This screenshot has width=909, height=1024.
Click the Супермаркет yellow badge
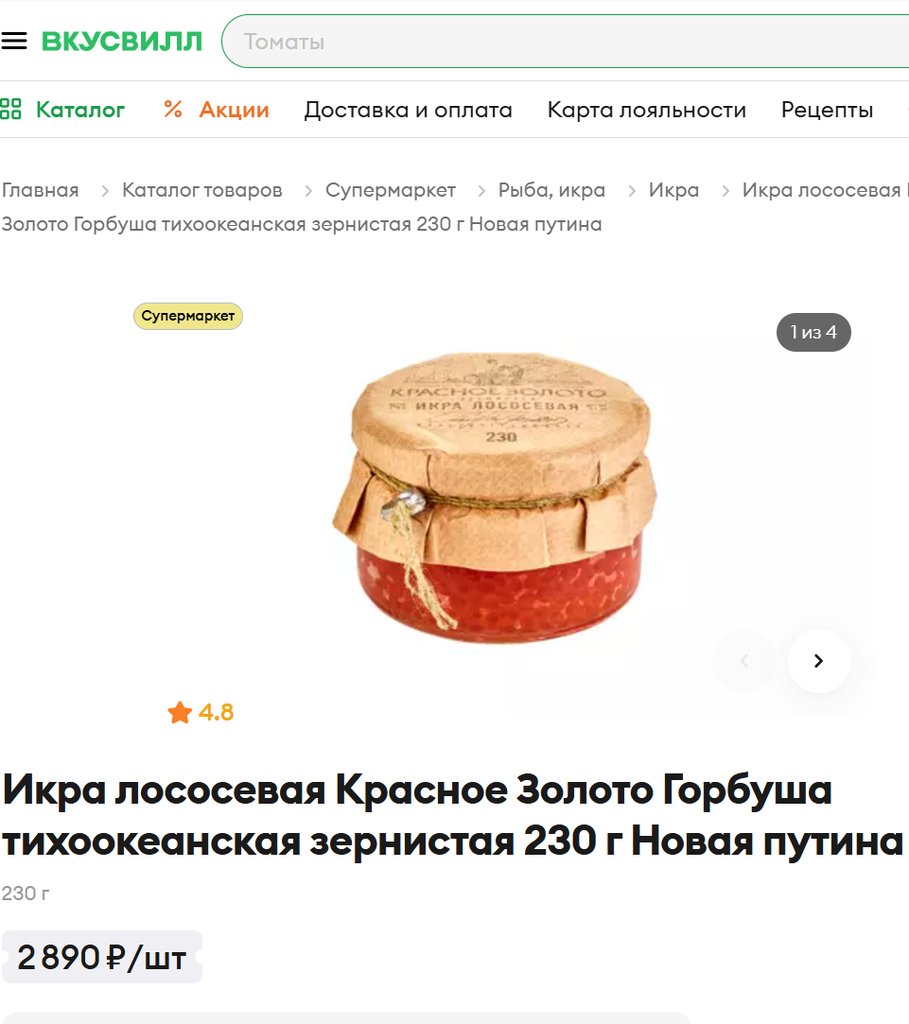click(188, 316)
